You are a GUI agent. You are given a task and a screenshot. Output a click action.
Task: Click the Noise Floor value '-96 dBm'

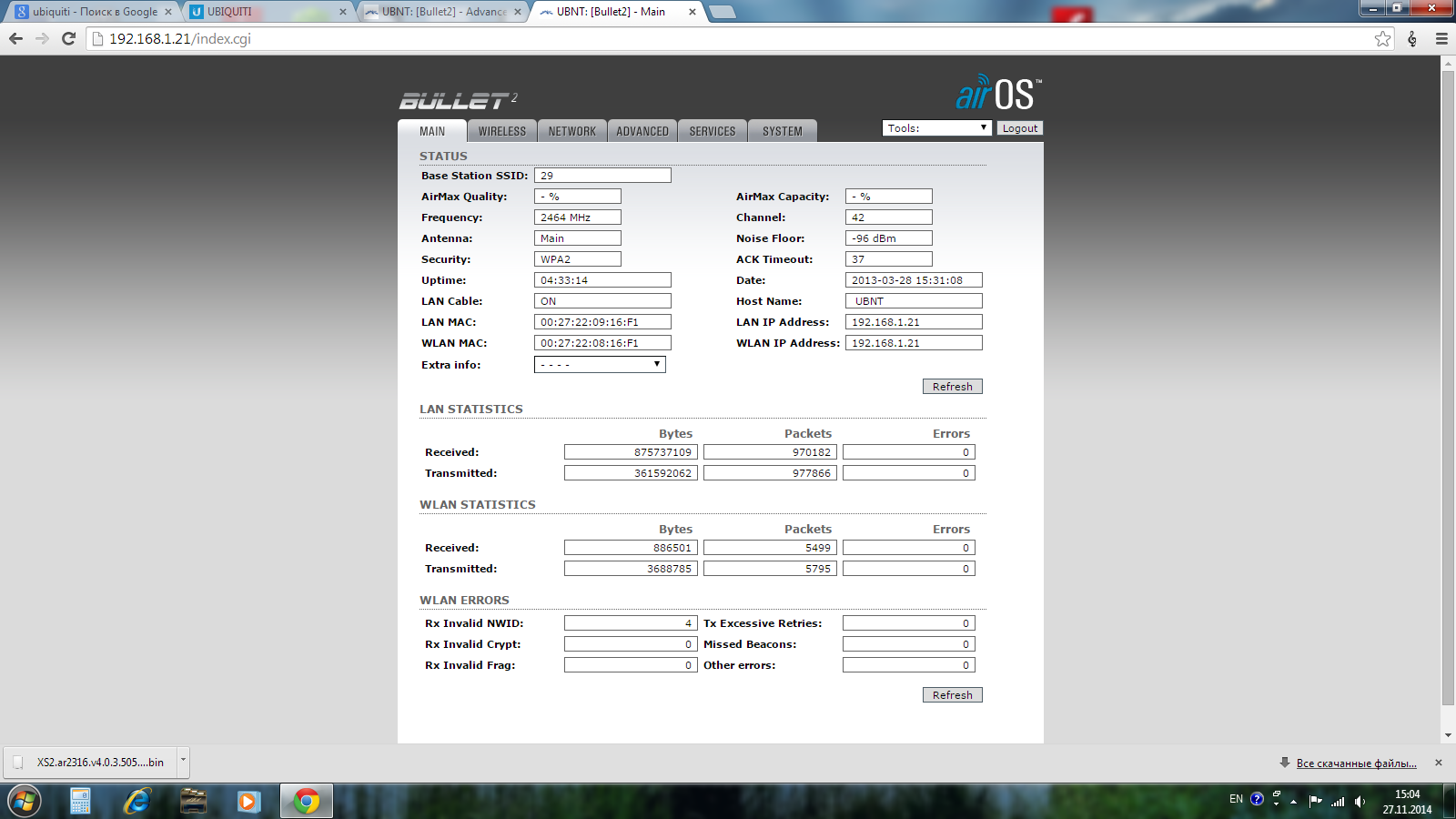889,238
